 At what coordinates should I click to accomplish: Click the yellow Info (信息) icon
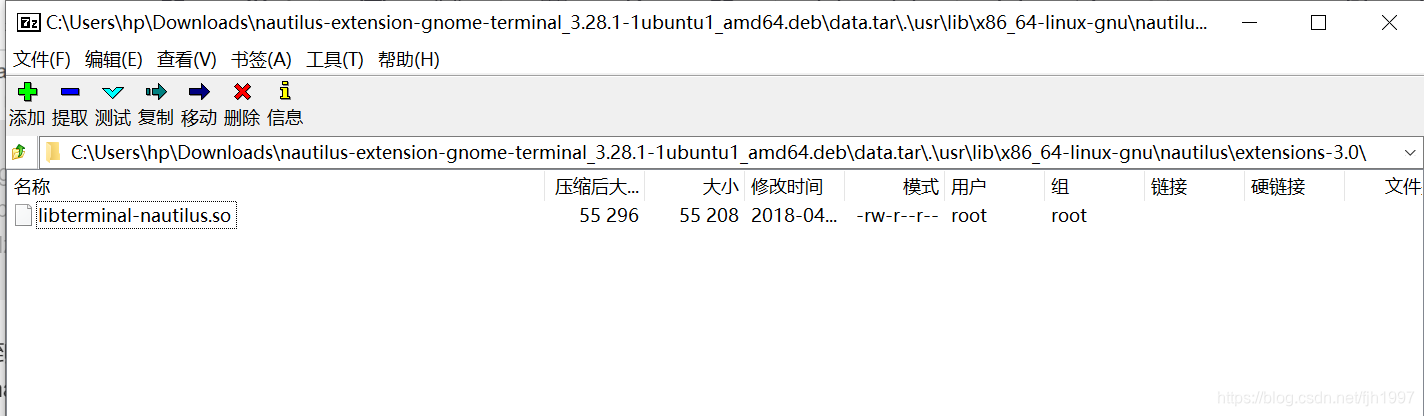pos(285,92)
